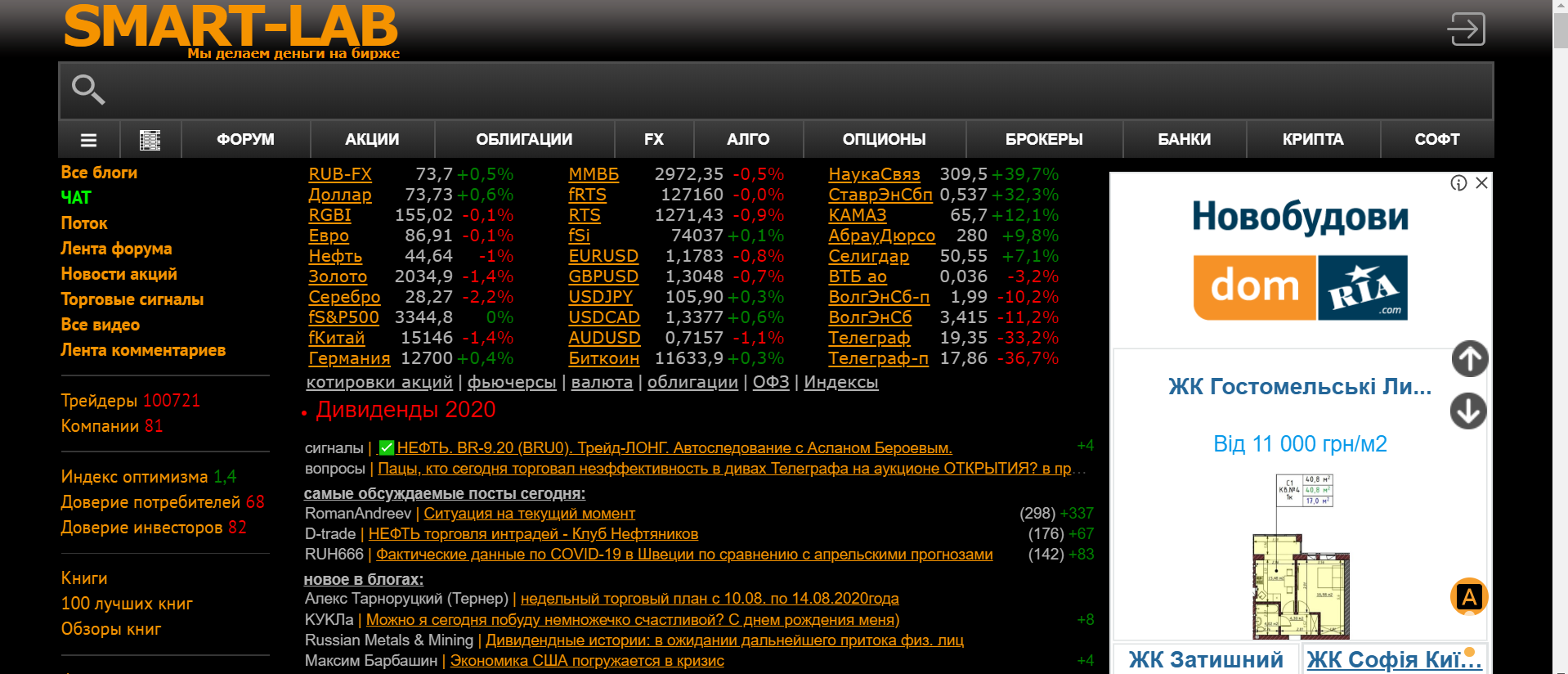The width and height of the screenshot is (1568, 674).
Task: Click the magnifying glass search icon
Action: coord(88,89)
